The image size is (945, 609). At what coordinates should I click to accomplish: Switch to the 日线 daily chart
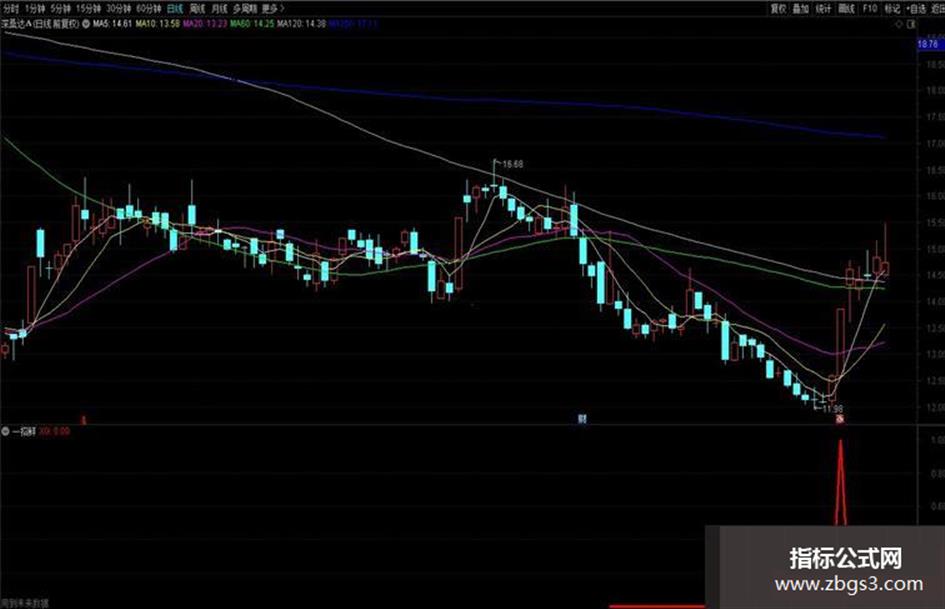[175, 8]
